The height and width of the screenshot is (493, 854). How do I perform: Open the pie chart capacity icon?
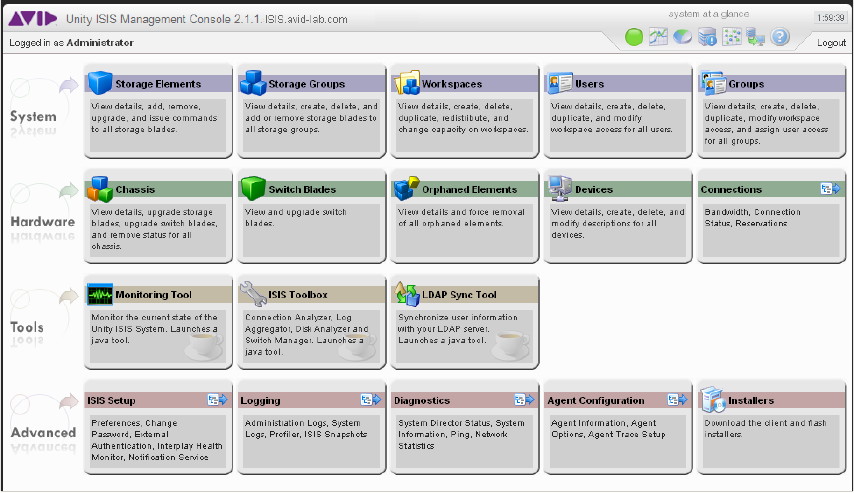coord(682,37)
